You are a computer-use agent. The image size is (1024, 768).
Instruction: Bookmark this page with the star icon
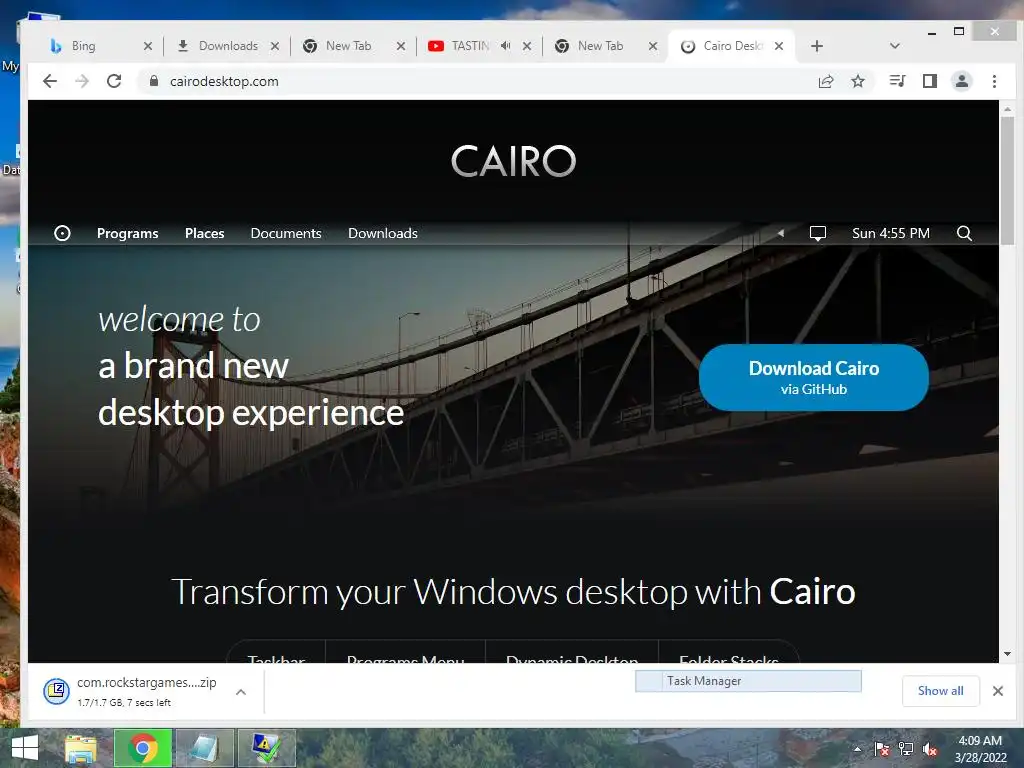click(x=858, y=81)
